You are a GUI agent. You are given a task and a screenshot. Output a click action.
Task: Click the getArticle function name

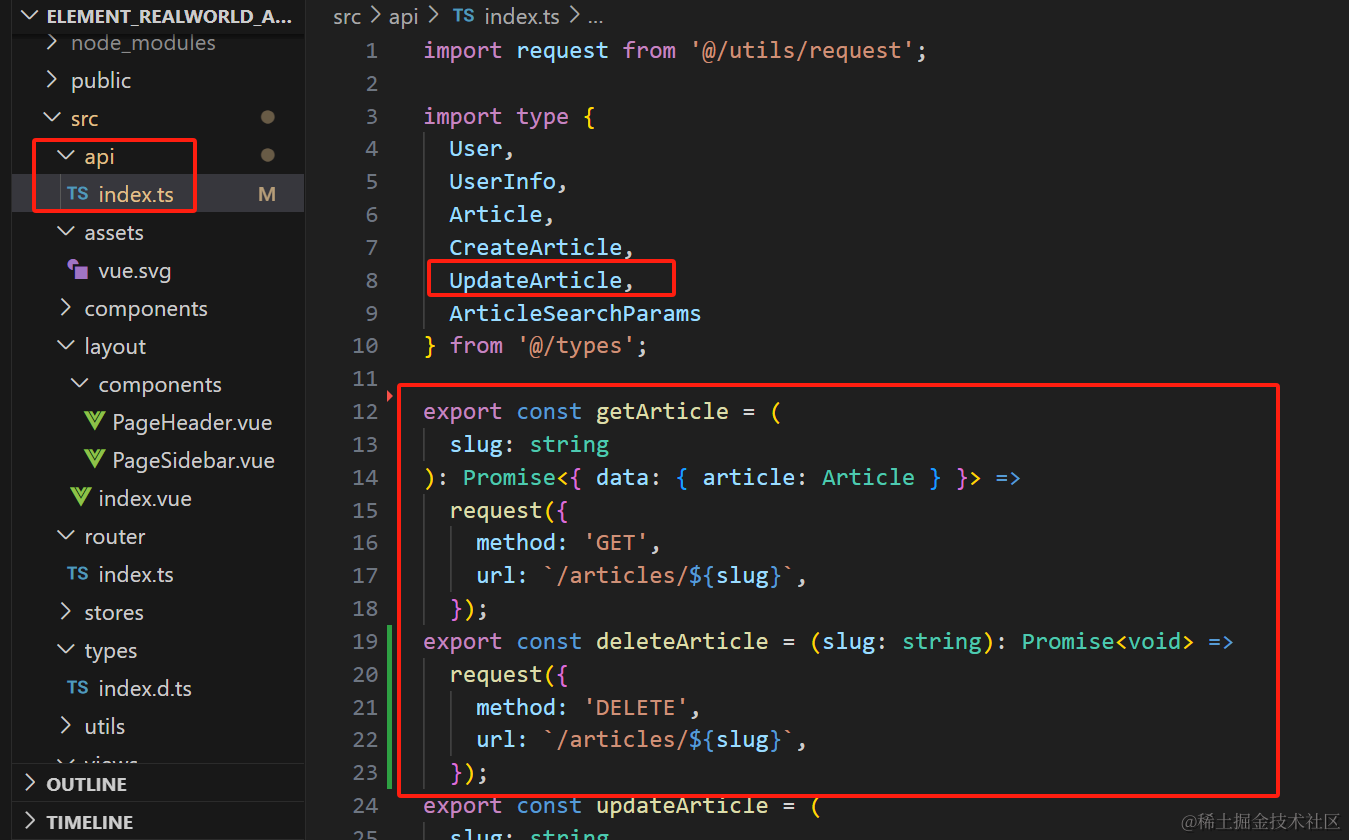[662, 411]
